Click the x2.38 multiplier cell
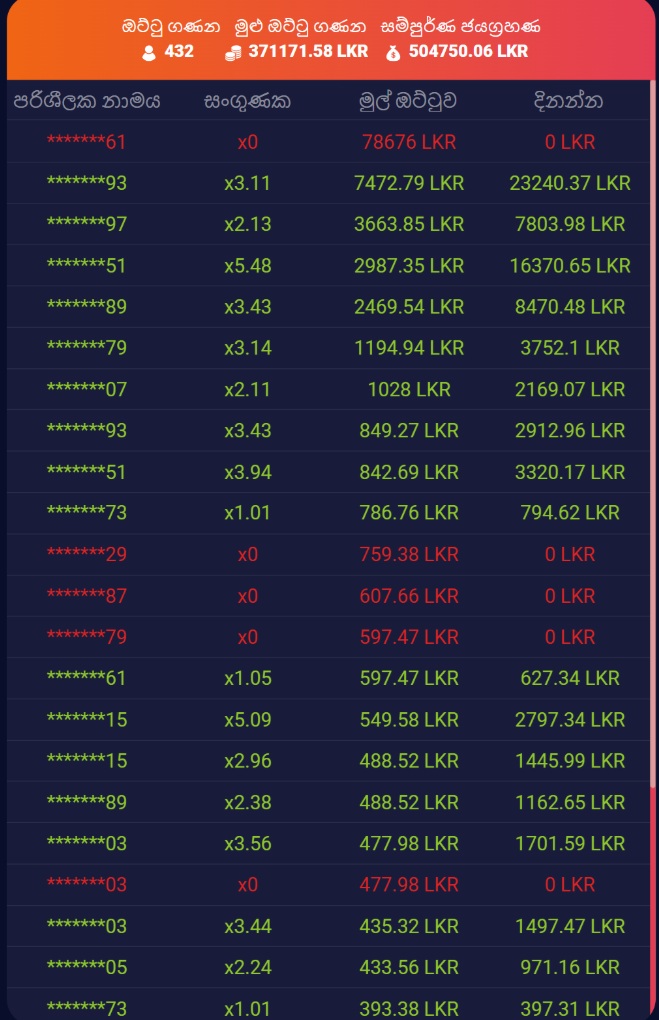659x1020 pixels. pyautogui.click(x=247, y=802)
